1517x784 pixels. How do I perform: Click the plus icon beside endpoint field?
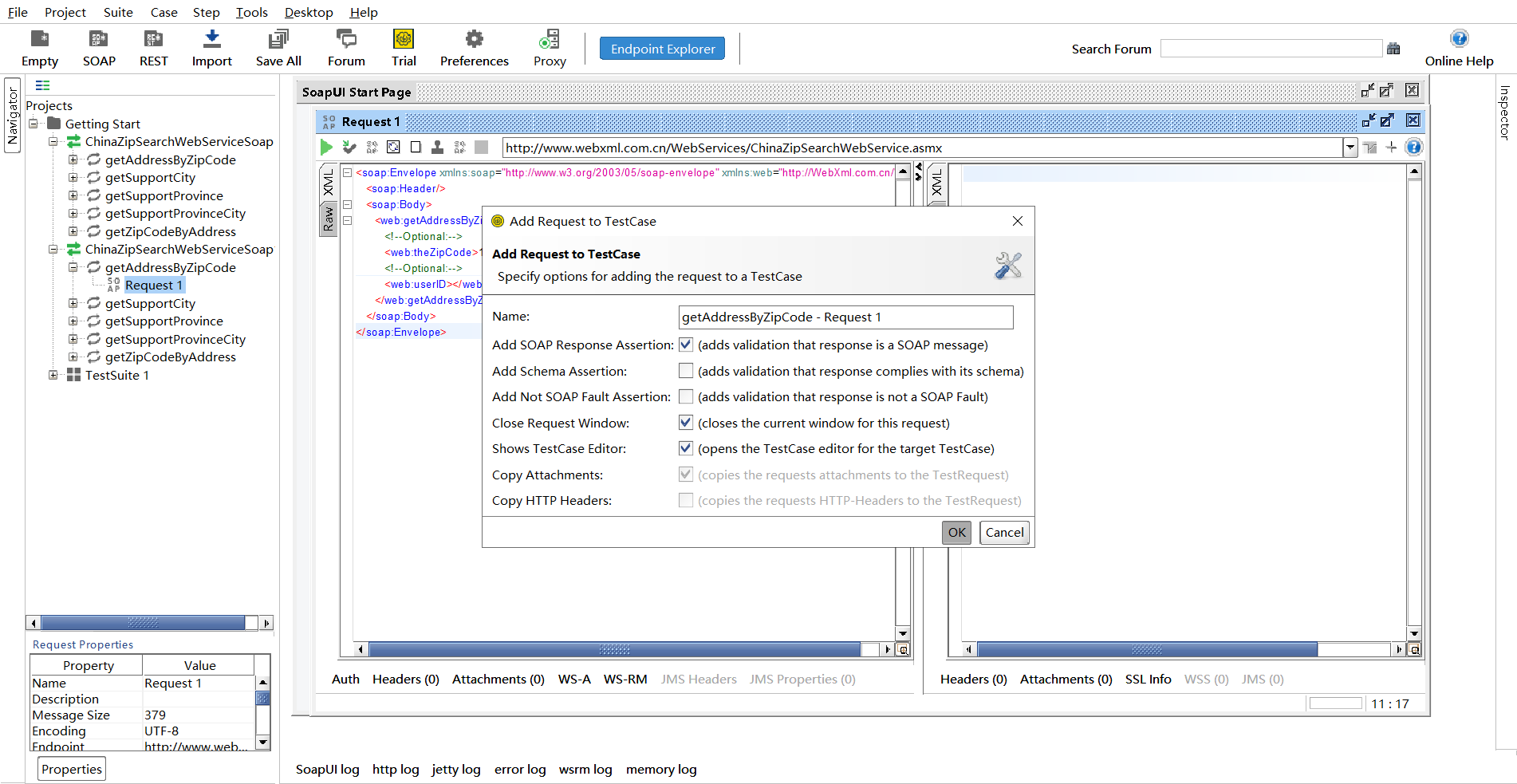tap(1391, 148)
